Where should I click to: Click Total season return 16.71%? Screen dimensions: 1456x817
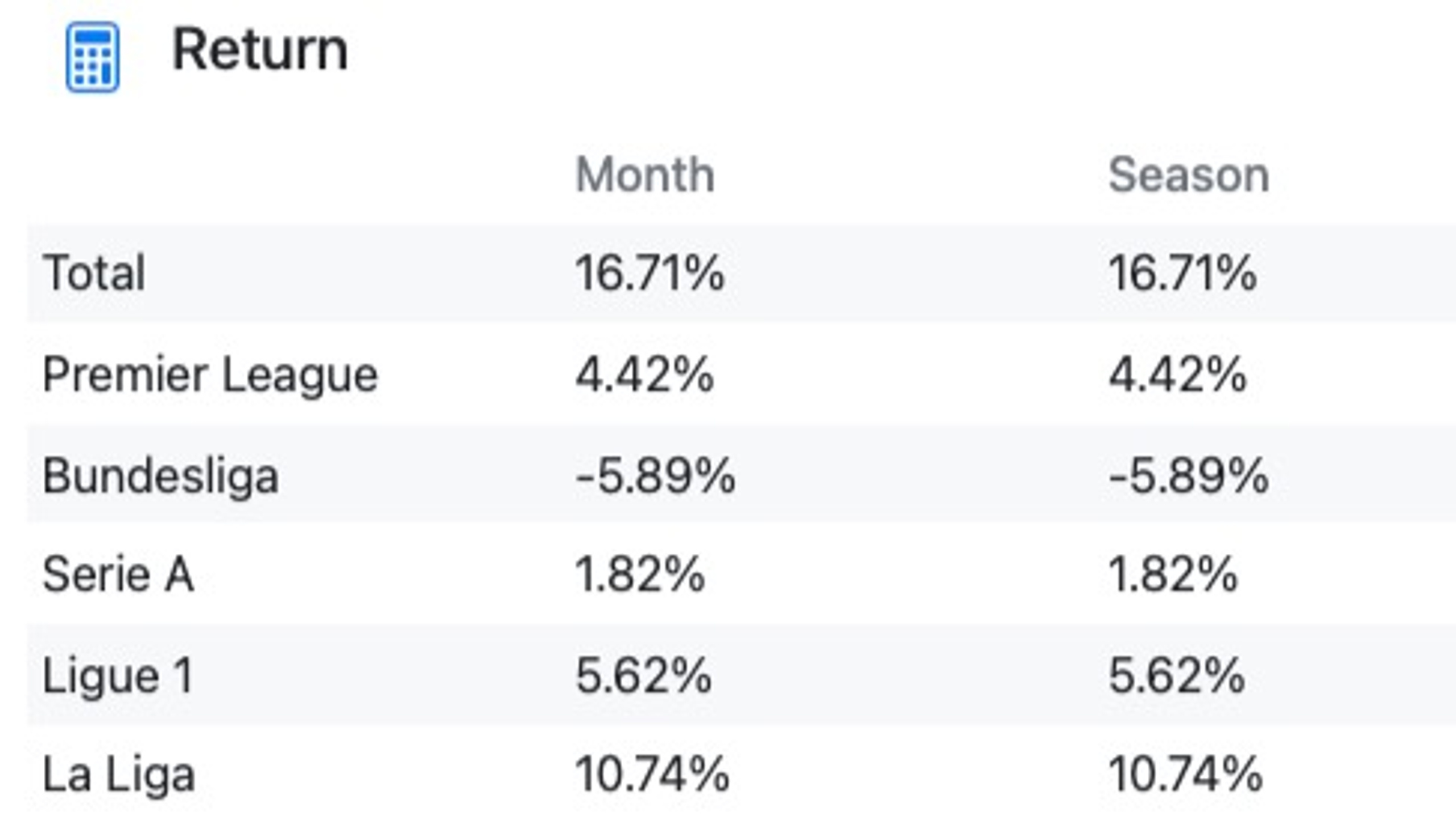click(1183, 273)
